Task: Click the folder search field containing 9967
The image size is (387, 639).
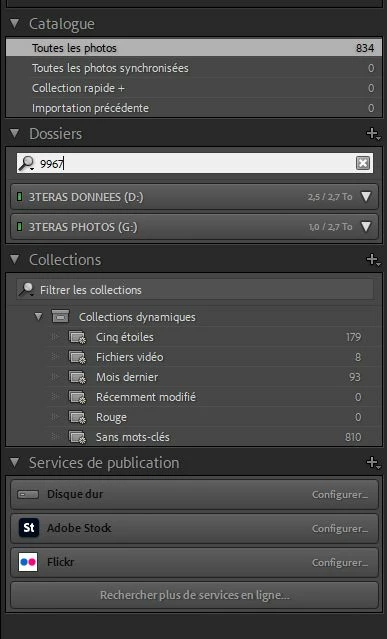Action: pyautogui.click(x=195, y=163)
